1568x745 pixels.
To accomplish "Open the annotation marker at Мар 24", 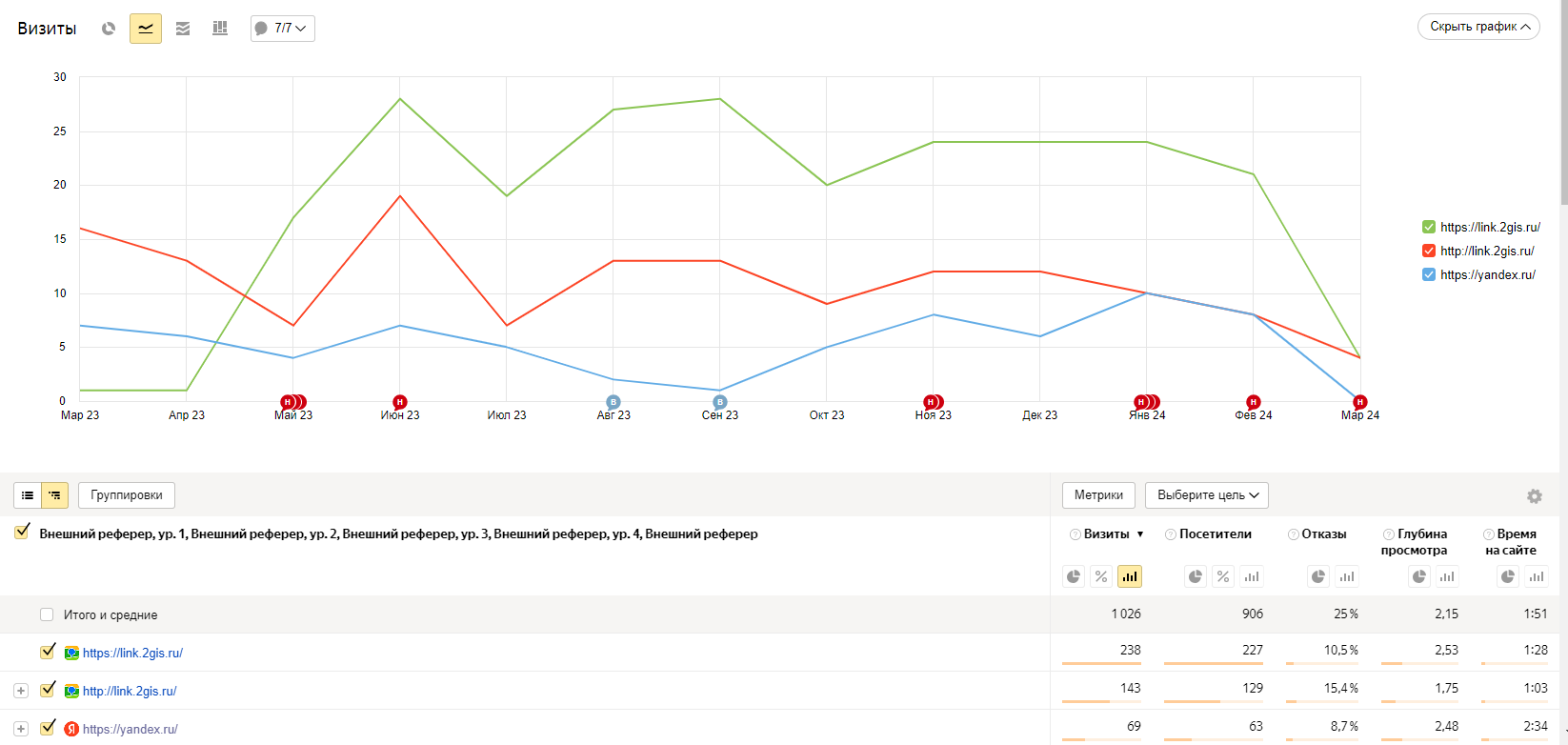I will click(1360, 402).
